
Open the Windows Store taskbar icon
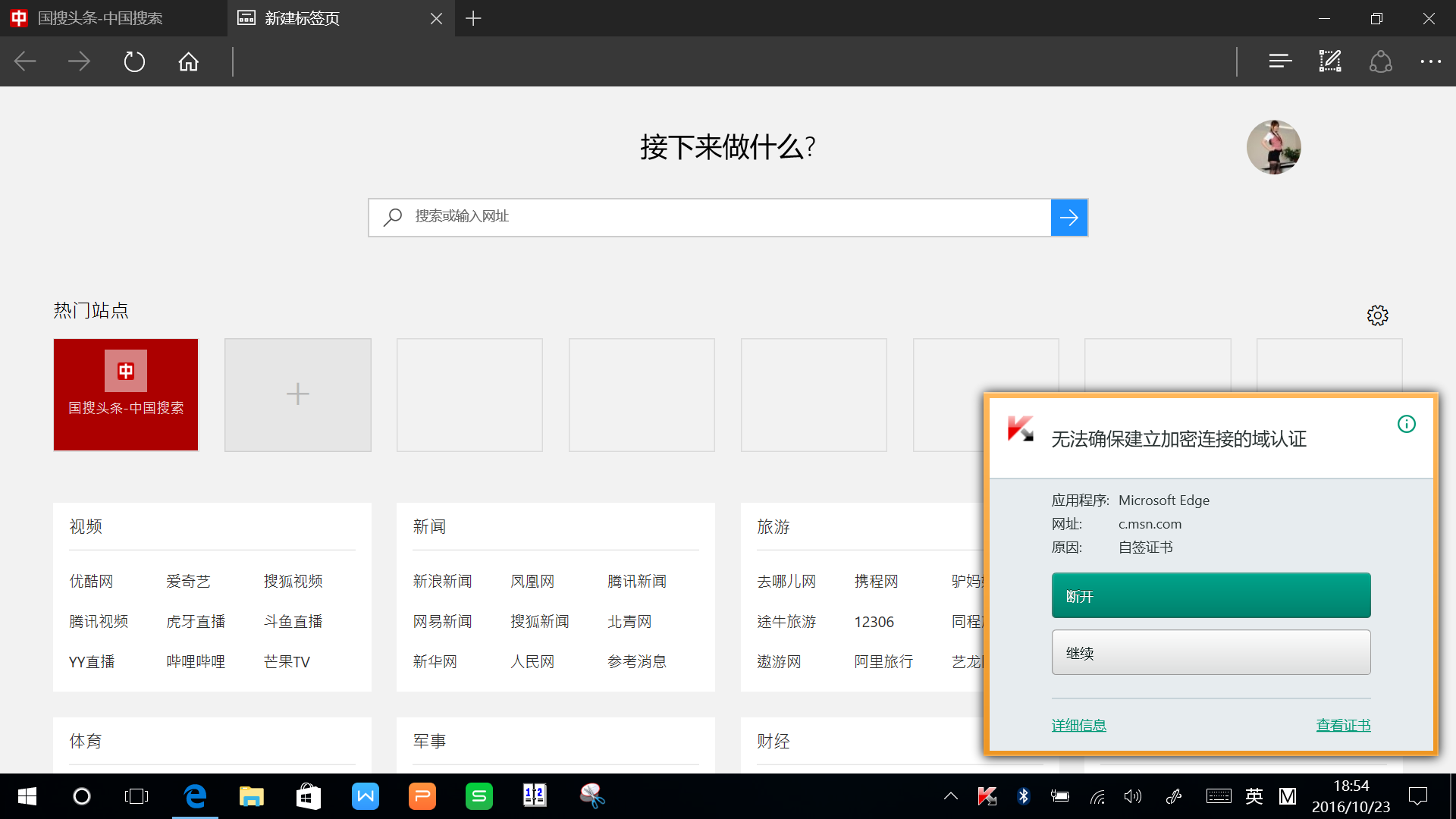[x=308, y=796]
